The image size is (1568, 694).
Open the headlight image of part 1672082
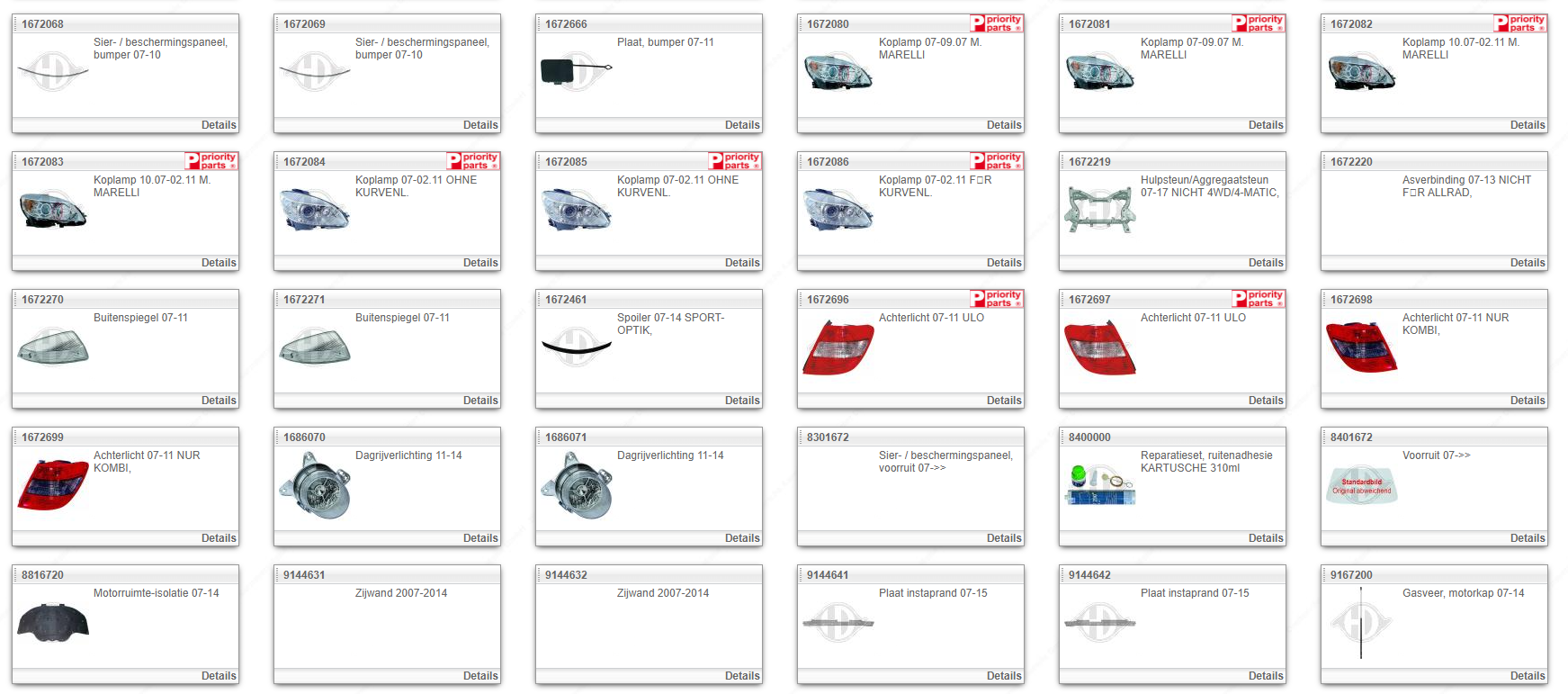pos(1361,72)
